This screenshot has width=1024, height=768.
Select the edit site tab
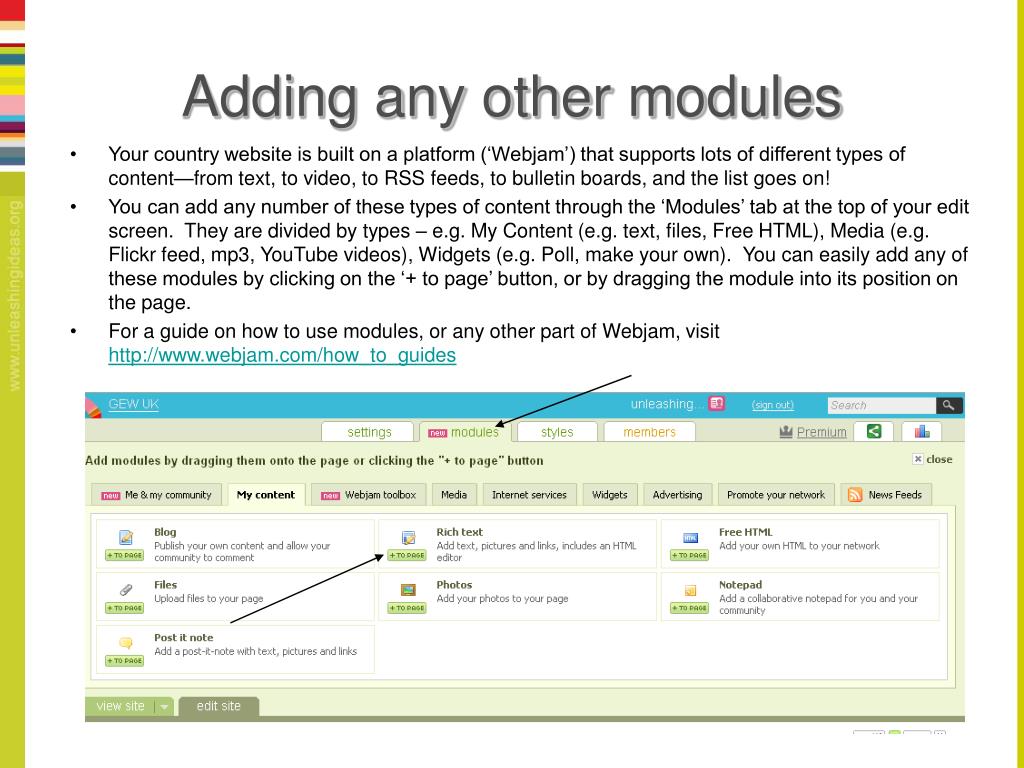coord(219,706)
